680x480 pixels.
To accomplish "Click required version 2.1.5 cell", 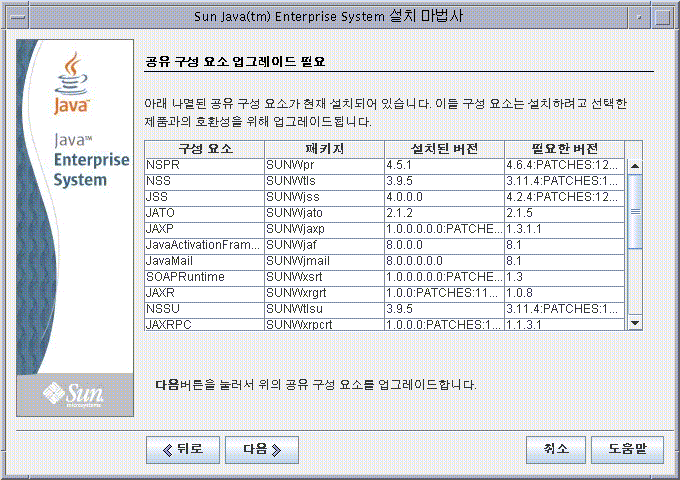I will point(565,213).
